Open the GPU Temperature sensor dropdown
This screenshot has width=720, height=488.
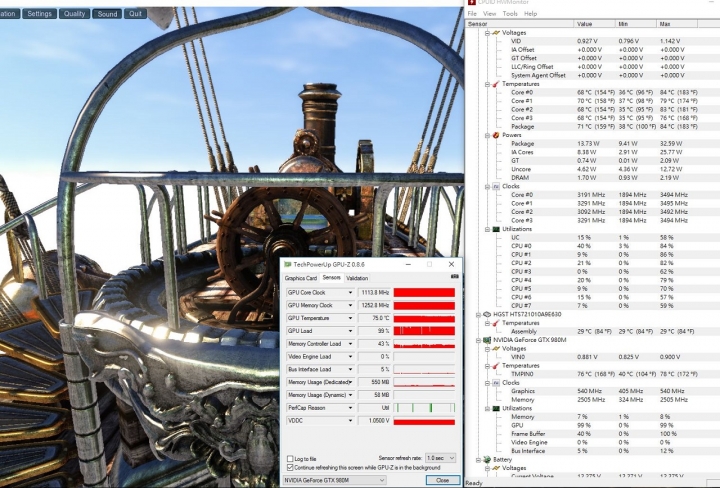(350, 318)
